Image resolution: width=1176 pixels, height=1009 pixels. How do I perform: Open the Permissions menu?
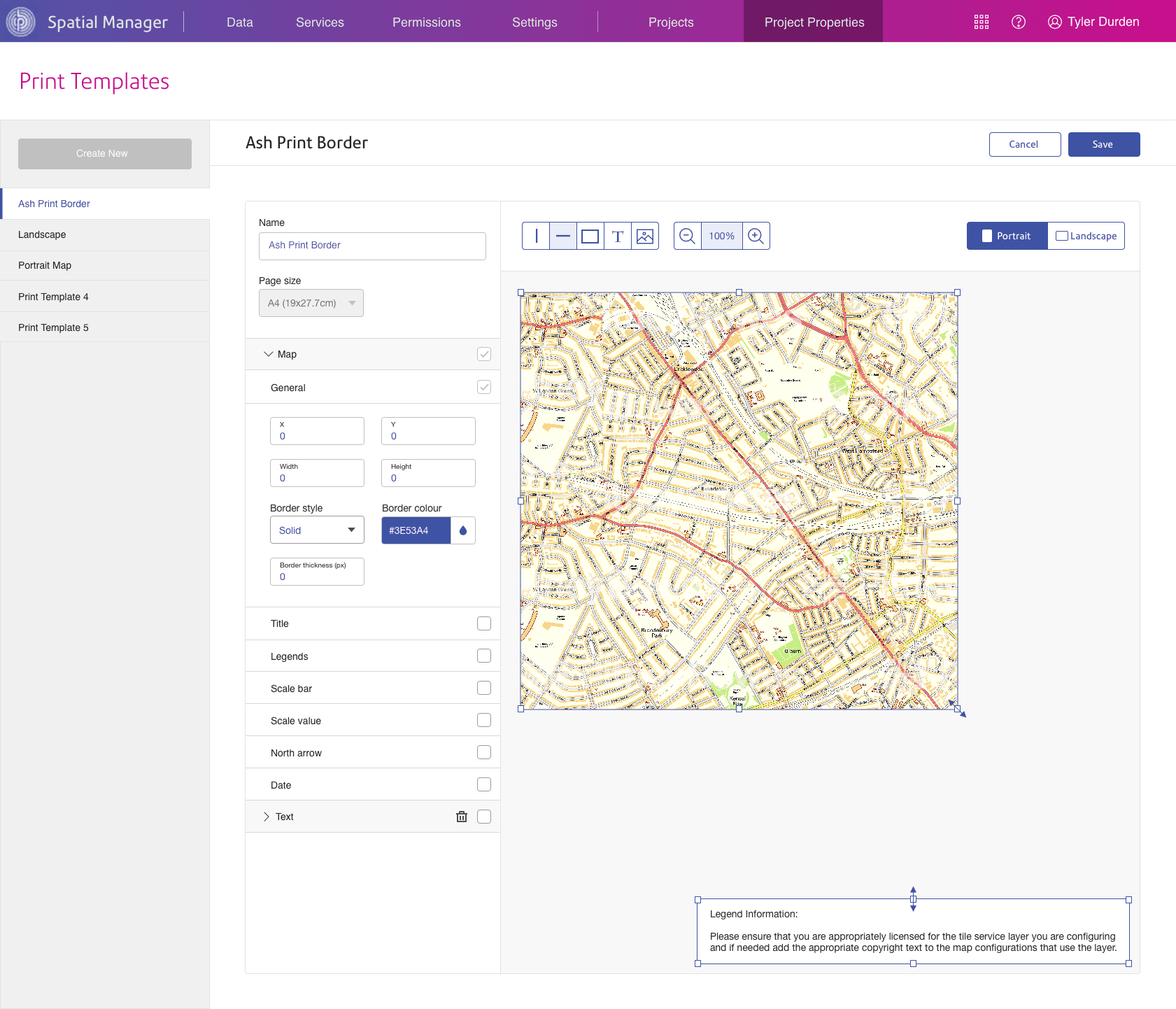click(427, 22)
